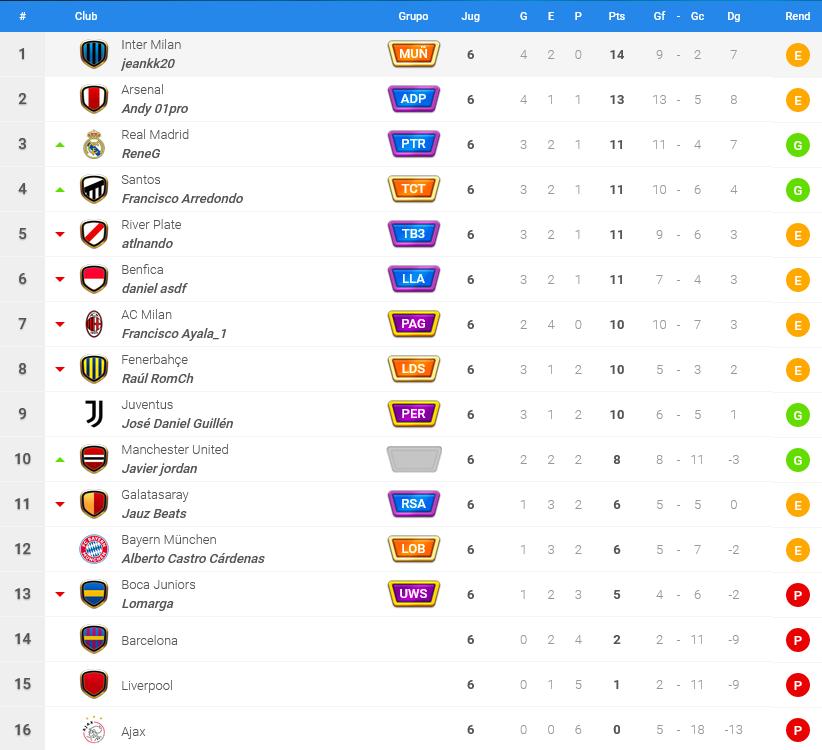Select the Juventus logo icon

tap(94, 414)
